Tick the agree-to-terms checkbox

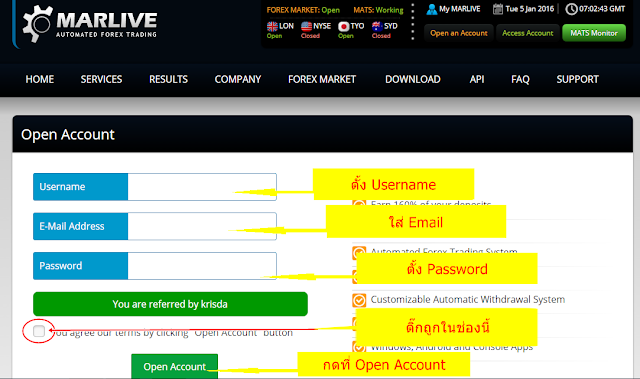click(39, 331)
